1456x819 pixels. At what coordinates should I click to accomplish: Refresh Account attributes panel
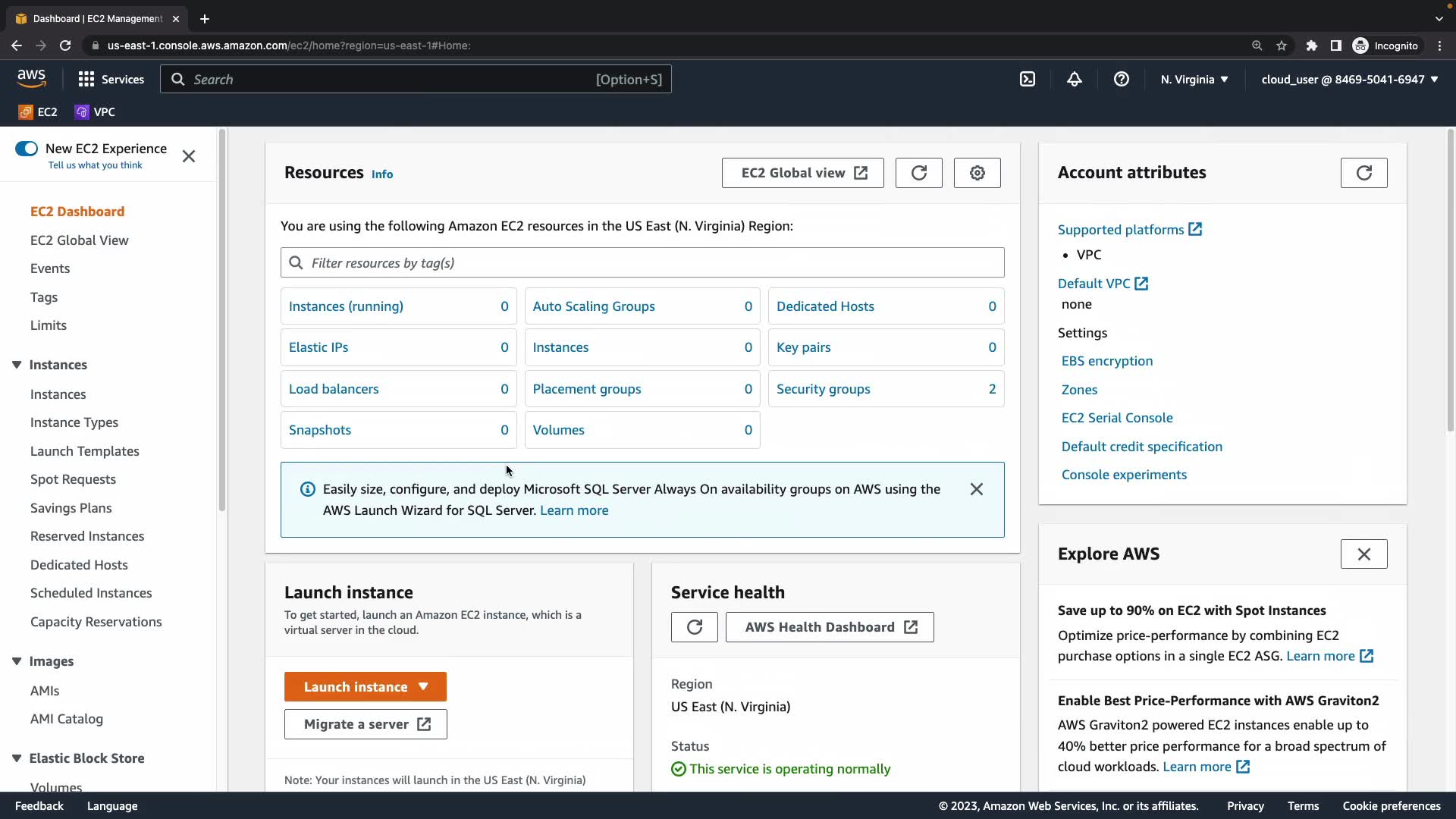pyautogui.click(x=1363, y=173)
